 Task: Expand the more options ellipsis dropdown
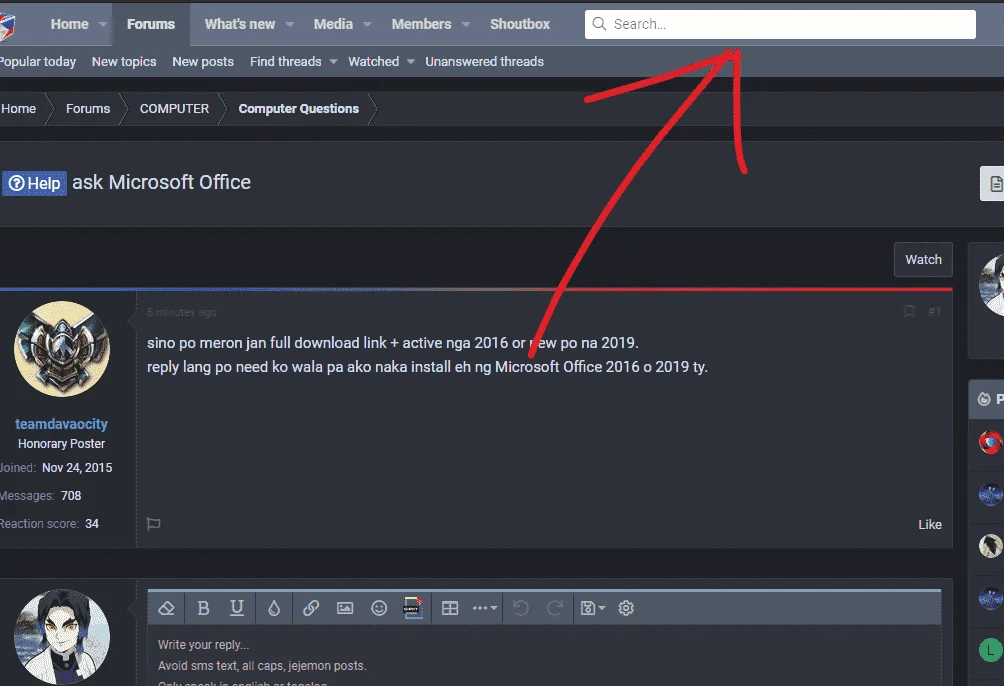click(485, 608)
